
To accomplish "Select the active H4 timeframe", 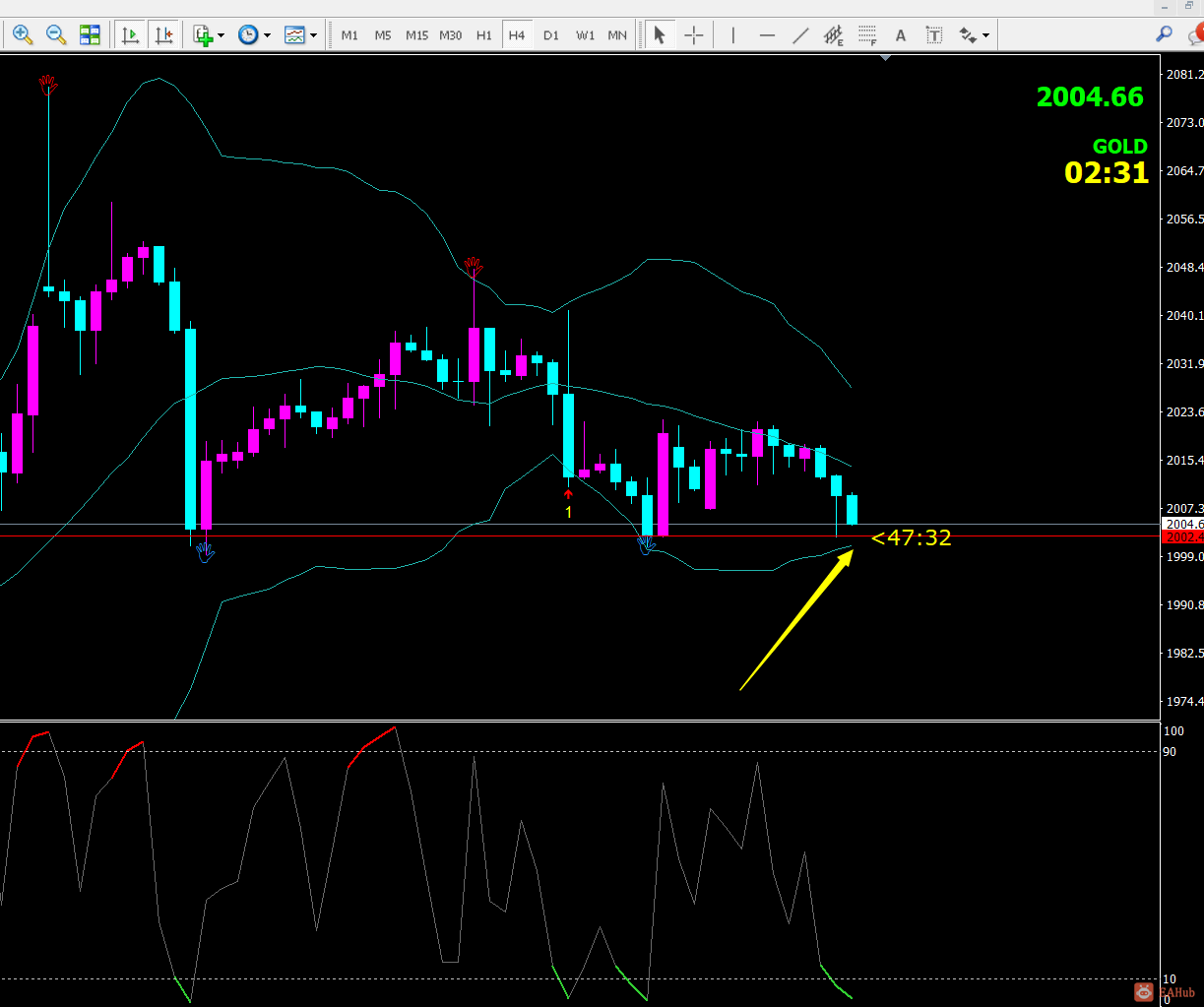I will coord(518,35).
